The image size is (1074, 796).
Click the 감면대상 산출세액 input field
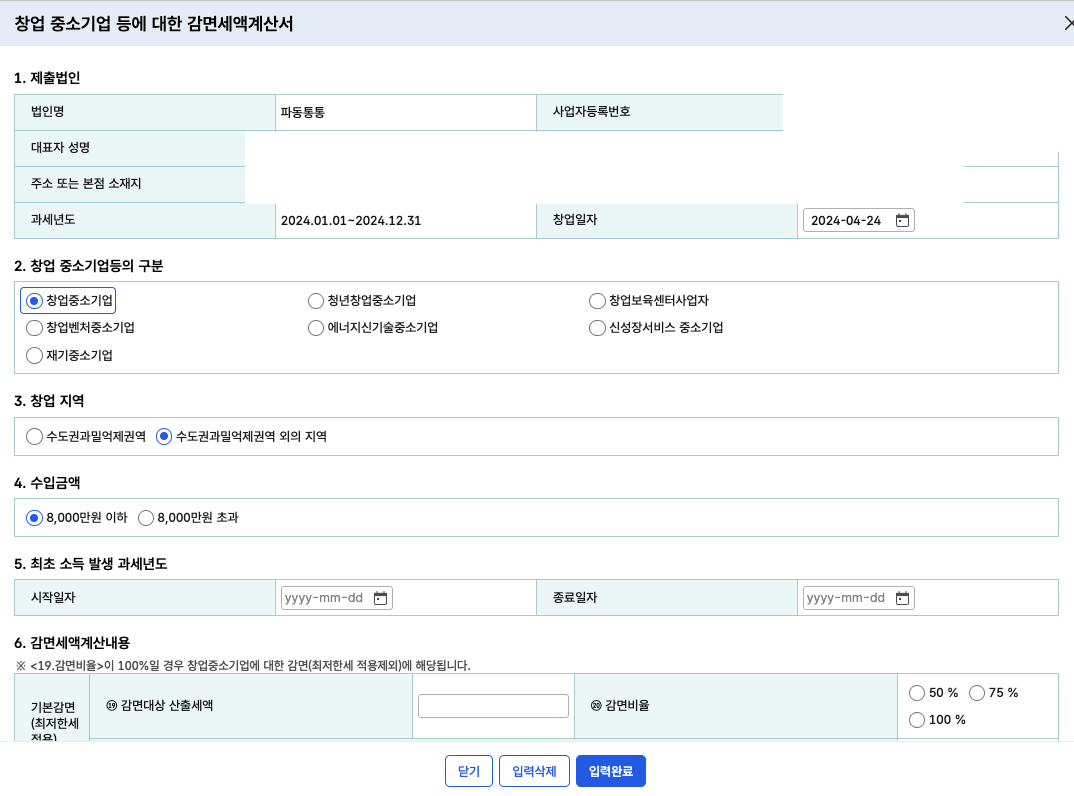(x=493, y=706)
